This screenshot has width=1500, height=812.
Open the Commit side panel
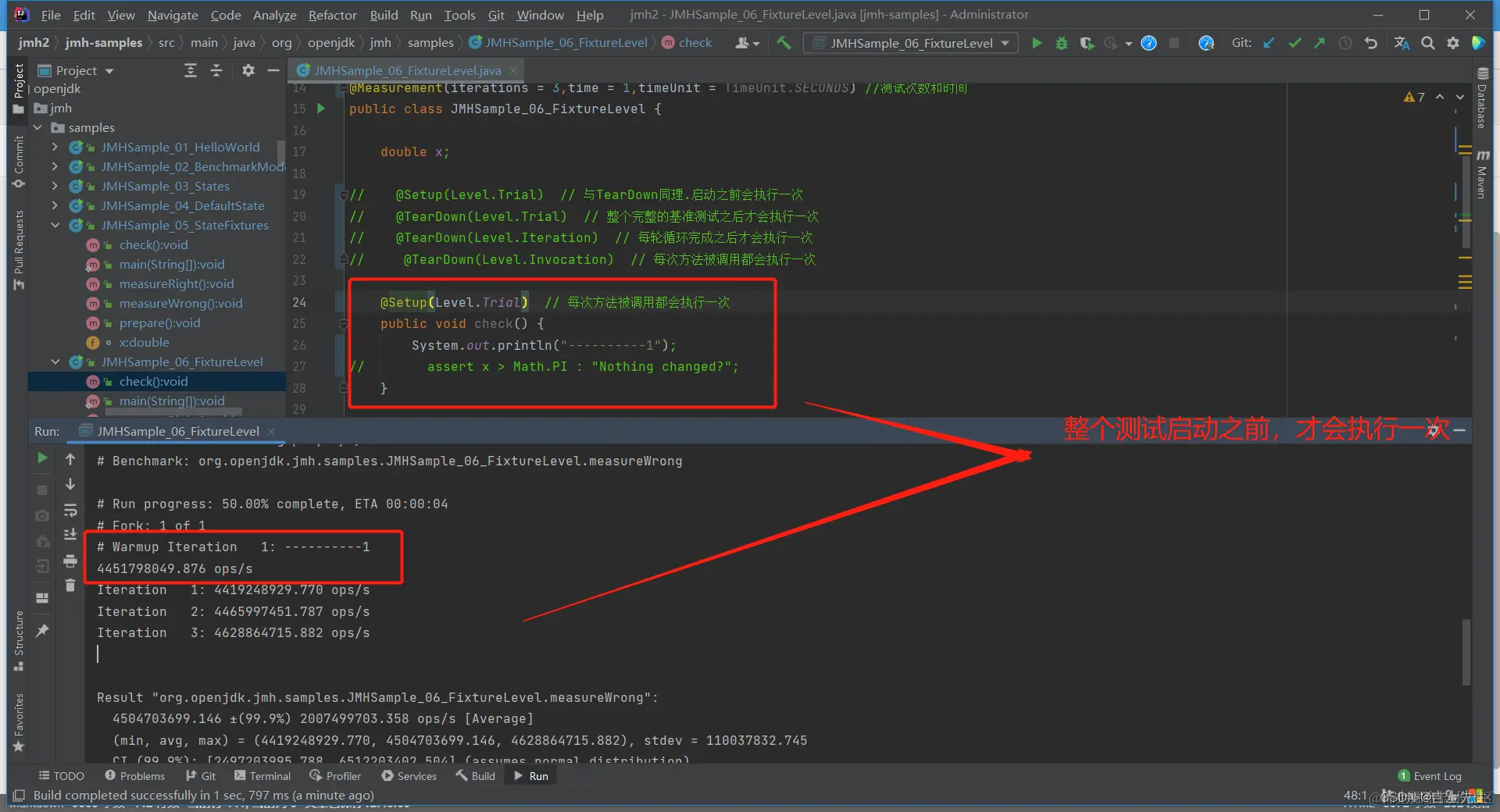coord(19,162)
